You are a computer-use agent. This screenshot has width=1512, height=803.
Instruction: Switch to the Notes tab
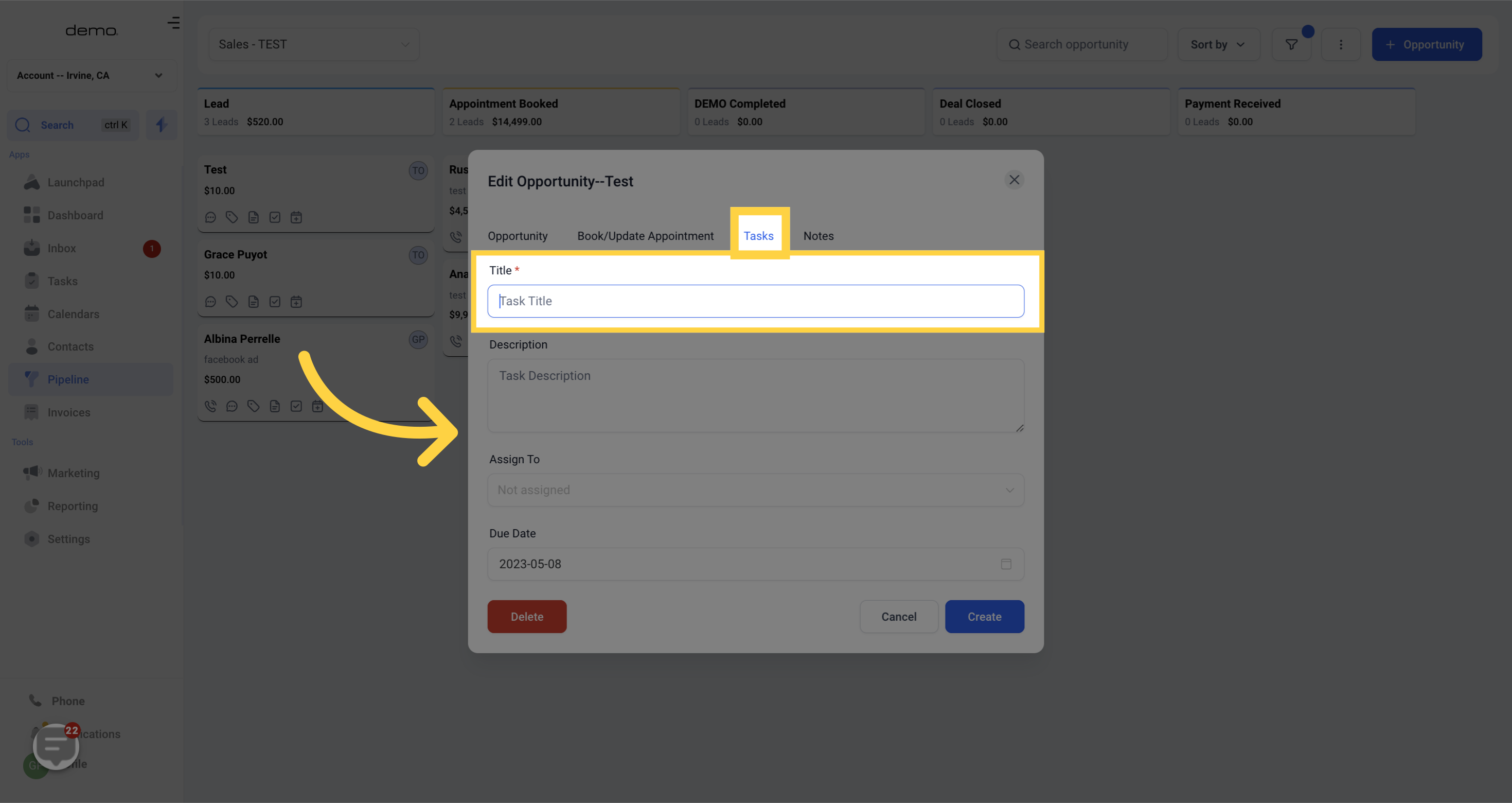coord(818,236)
